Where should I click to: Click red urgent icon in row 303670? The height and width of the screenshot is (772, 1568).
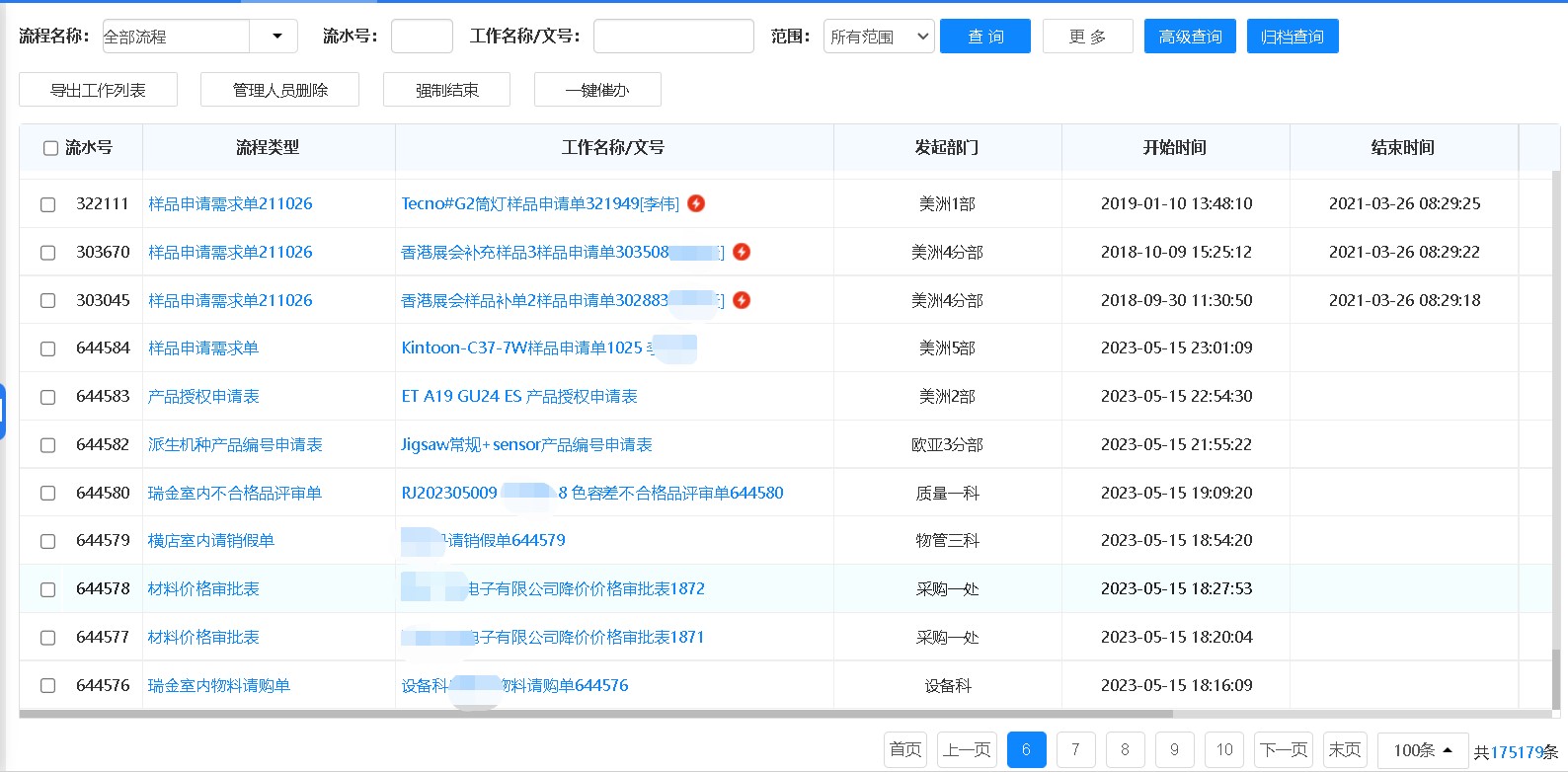point(742,252)
